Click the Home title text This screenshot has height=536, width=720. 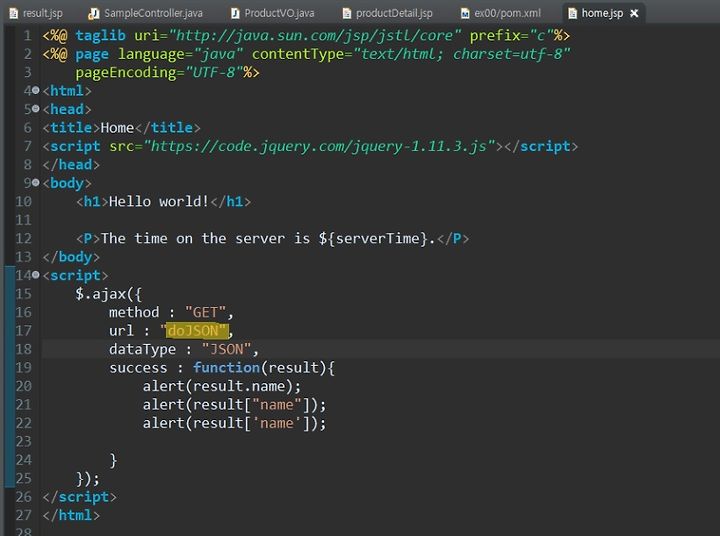click(117, 128)
